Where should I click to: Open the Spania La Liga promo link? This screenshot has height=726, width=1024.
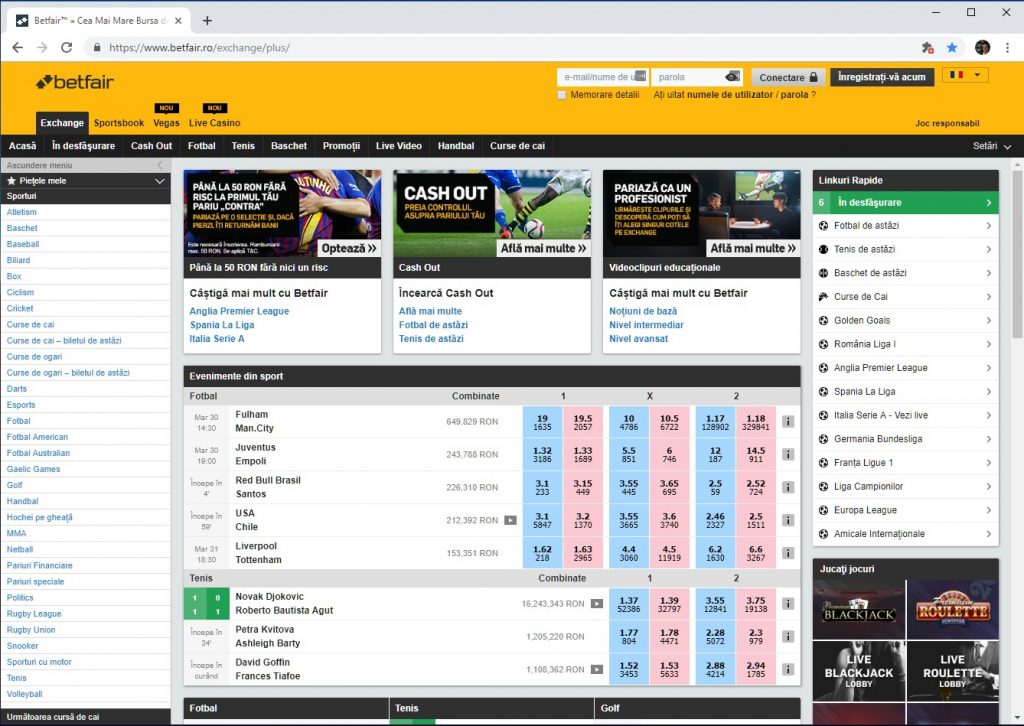click(x=222, y=325)
